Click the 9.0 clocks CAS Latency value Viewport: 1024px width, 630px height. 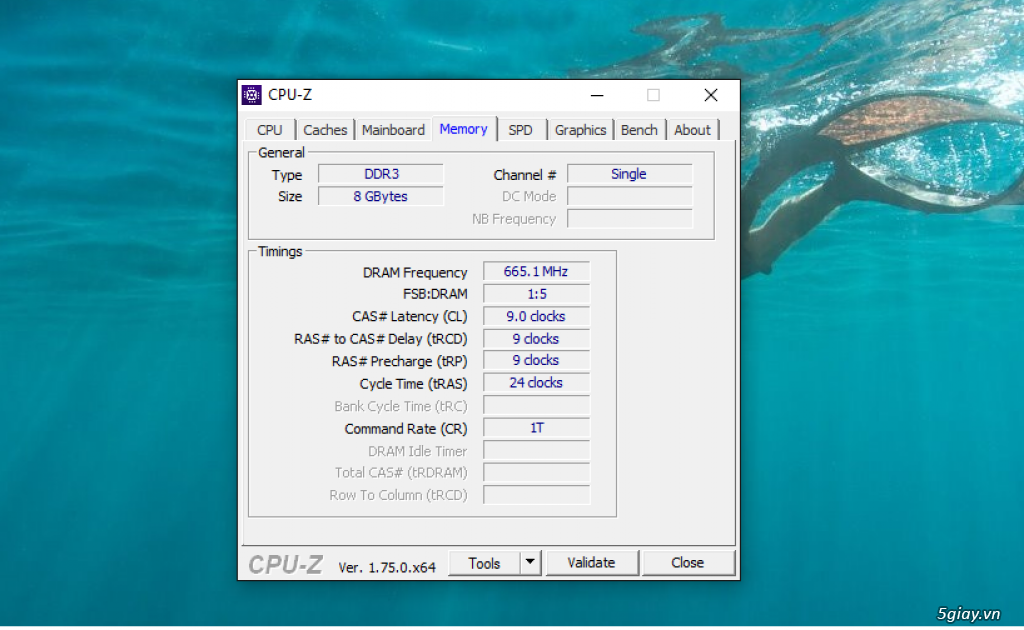536,317
